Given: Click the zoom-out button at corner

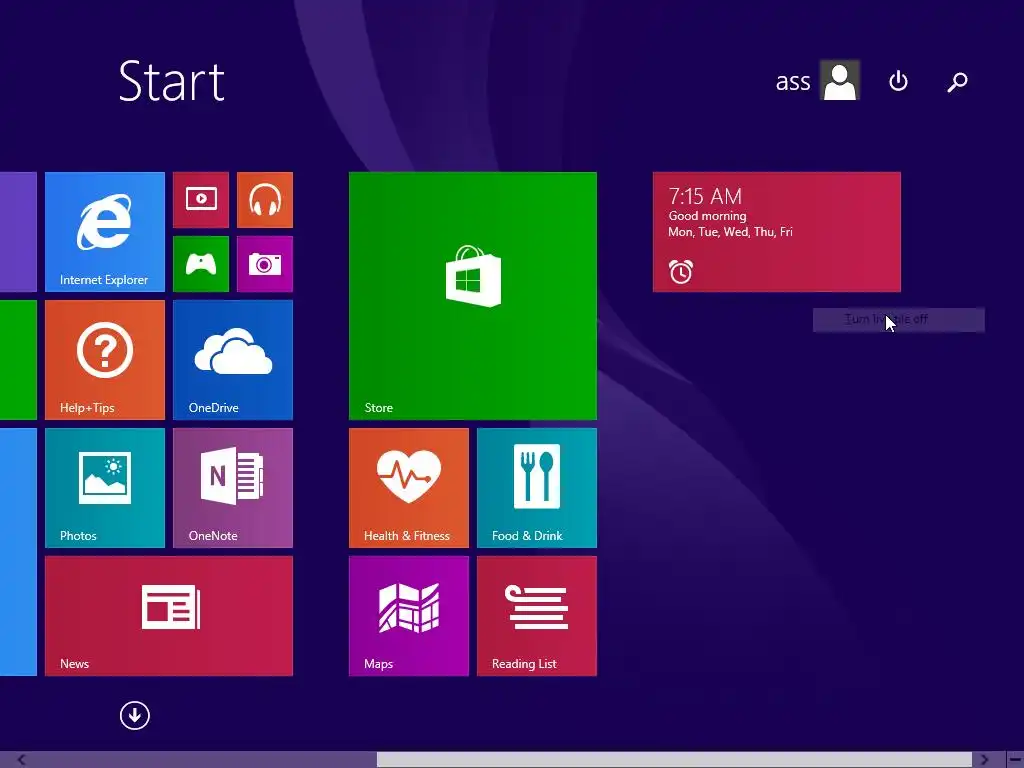Looking at the screenshot, I should (1015, 760).
